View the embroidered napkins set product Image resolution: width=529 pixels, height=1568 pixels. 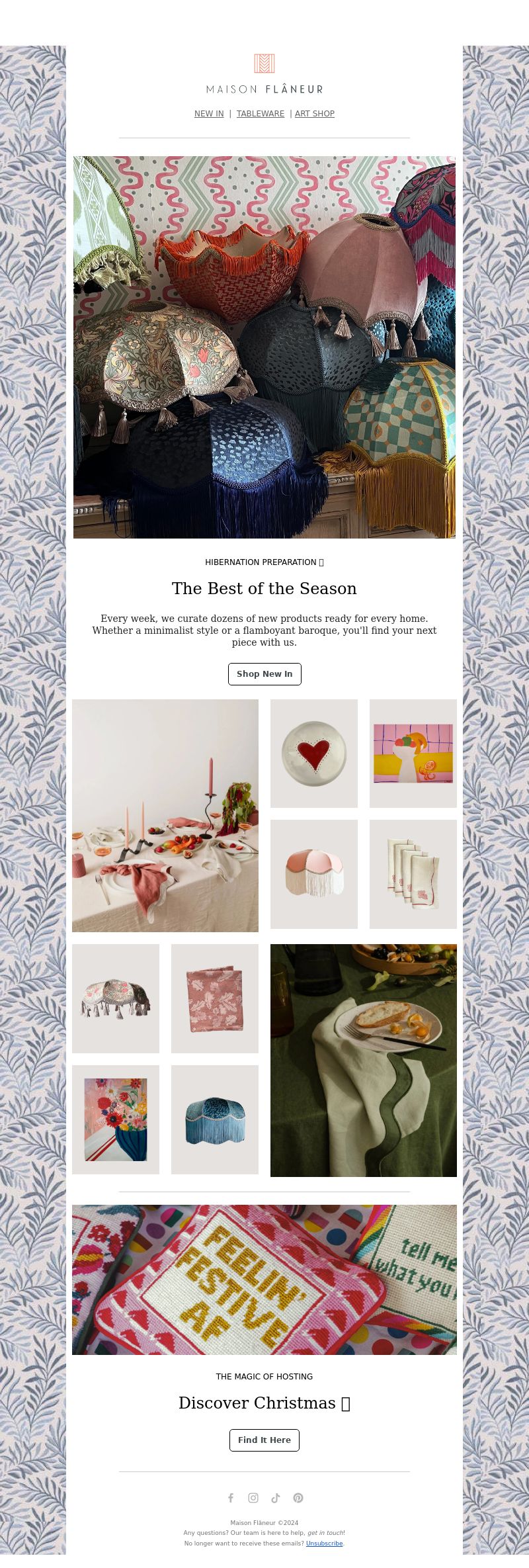pos(413,874)
